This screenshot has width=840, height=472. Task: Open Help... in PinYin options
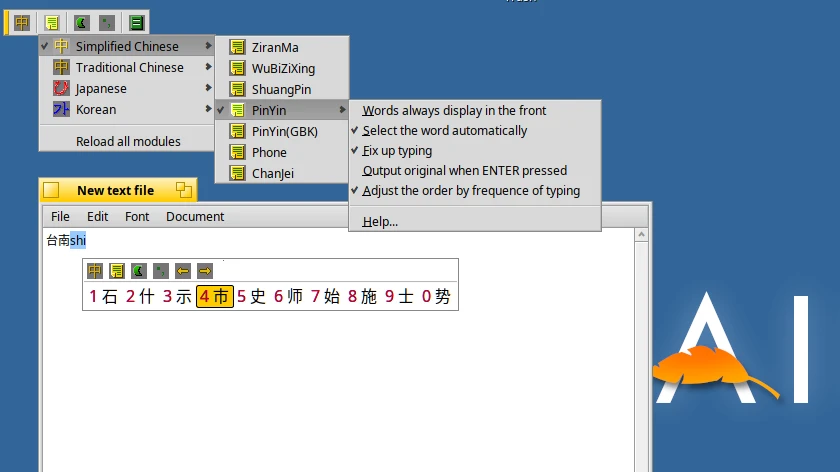(380, 222)
